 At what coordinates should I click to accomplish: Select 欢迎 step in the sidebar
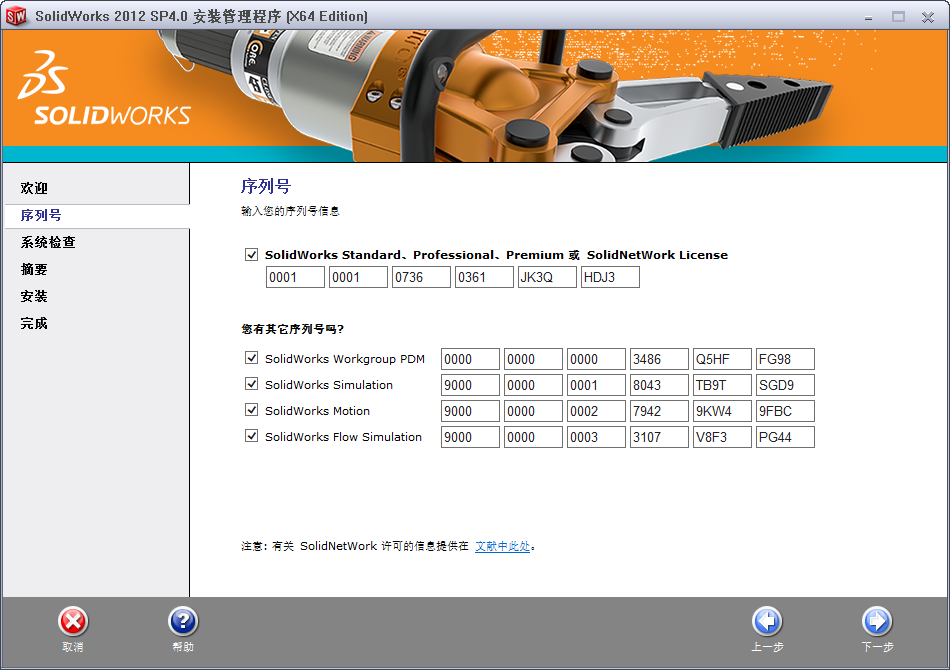[x=34, y=188]
